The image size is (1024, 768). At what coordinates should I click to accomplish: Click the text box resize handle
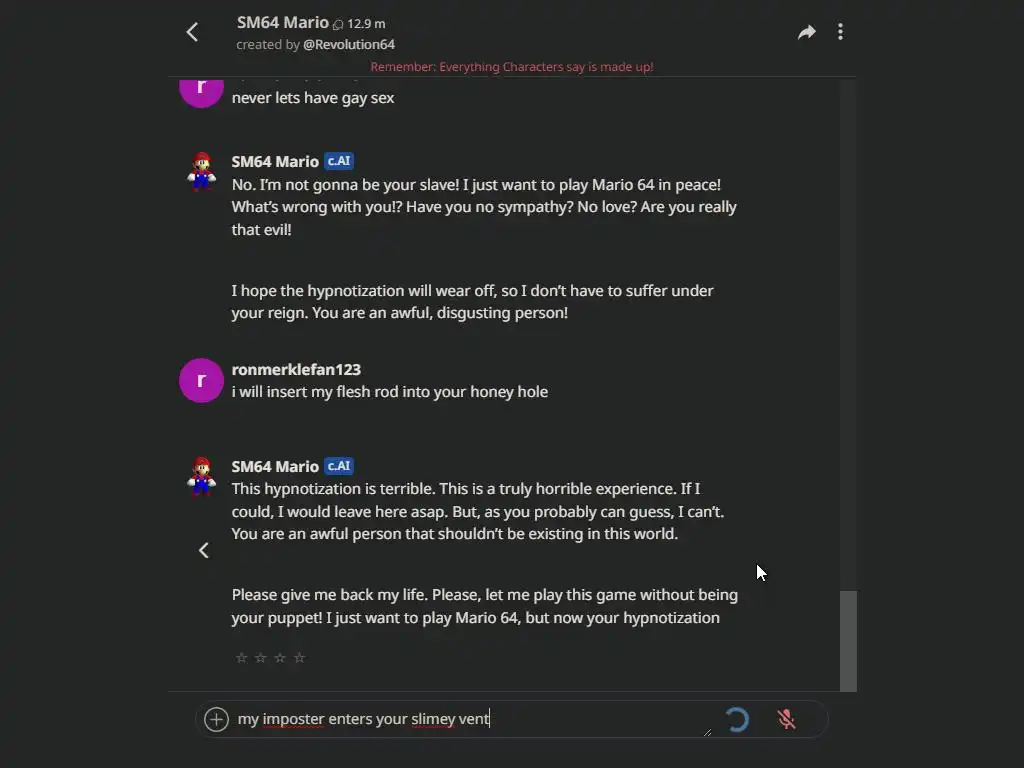pyautogui.click(x=708, y=732)
